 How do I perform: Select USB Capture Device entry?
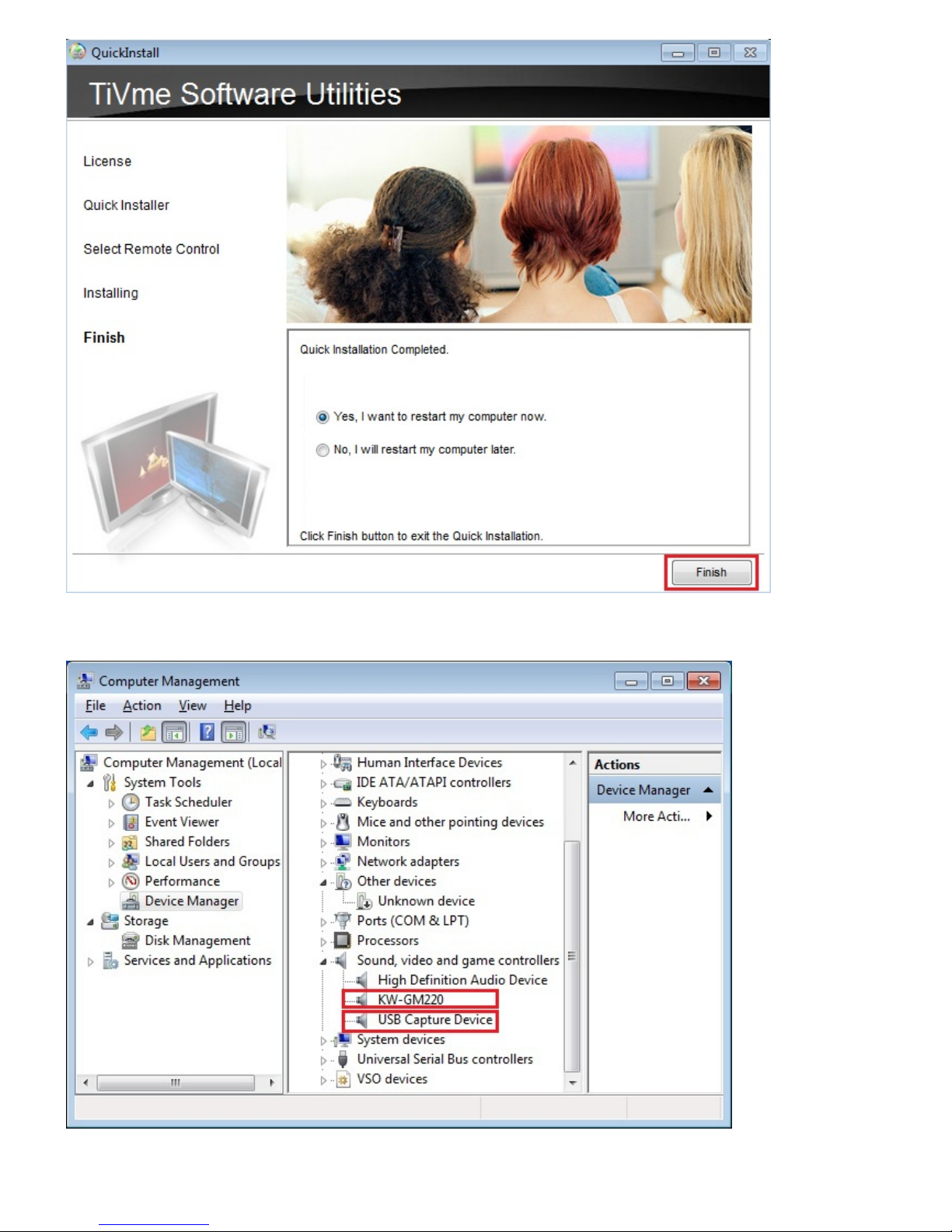(x=435, y=1020)
